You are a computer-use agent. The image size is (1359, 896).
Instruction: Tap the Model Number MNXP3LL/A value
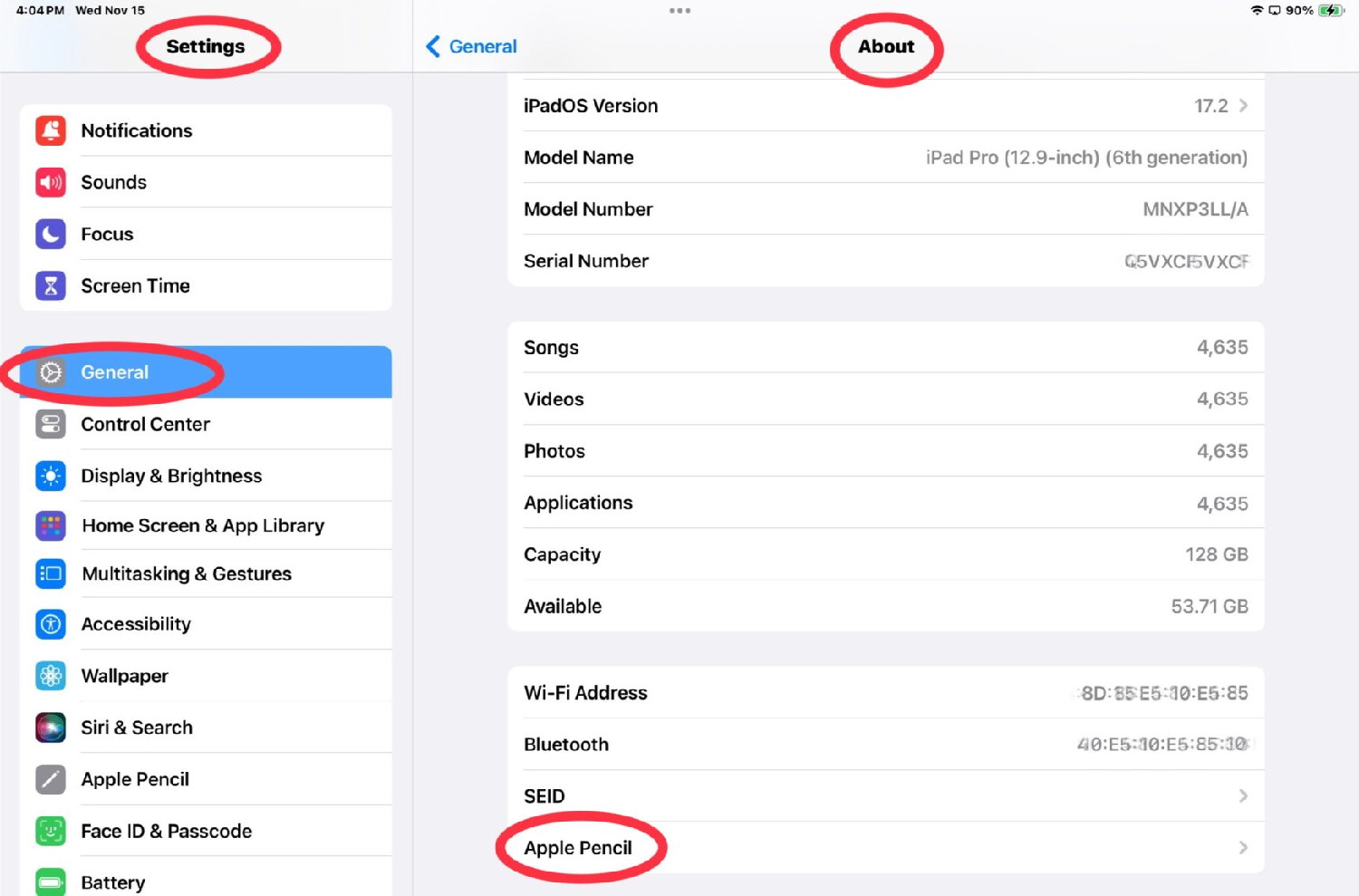pos(1195,209)
